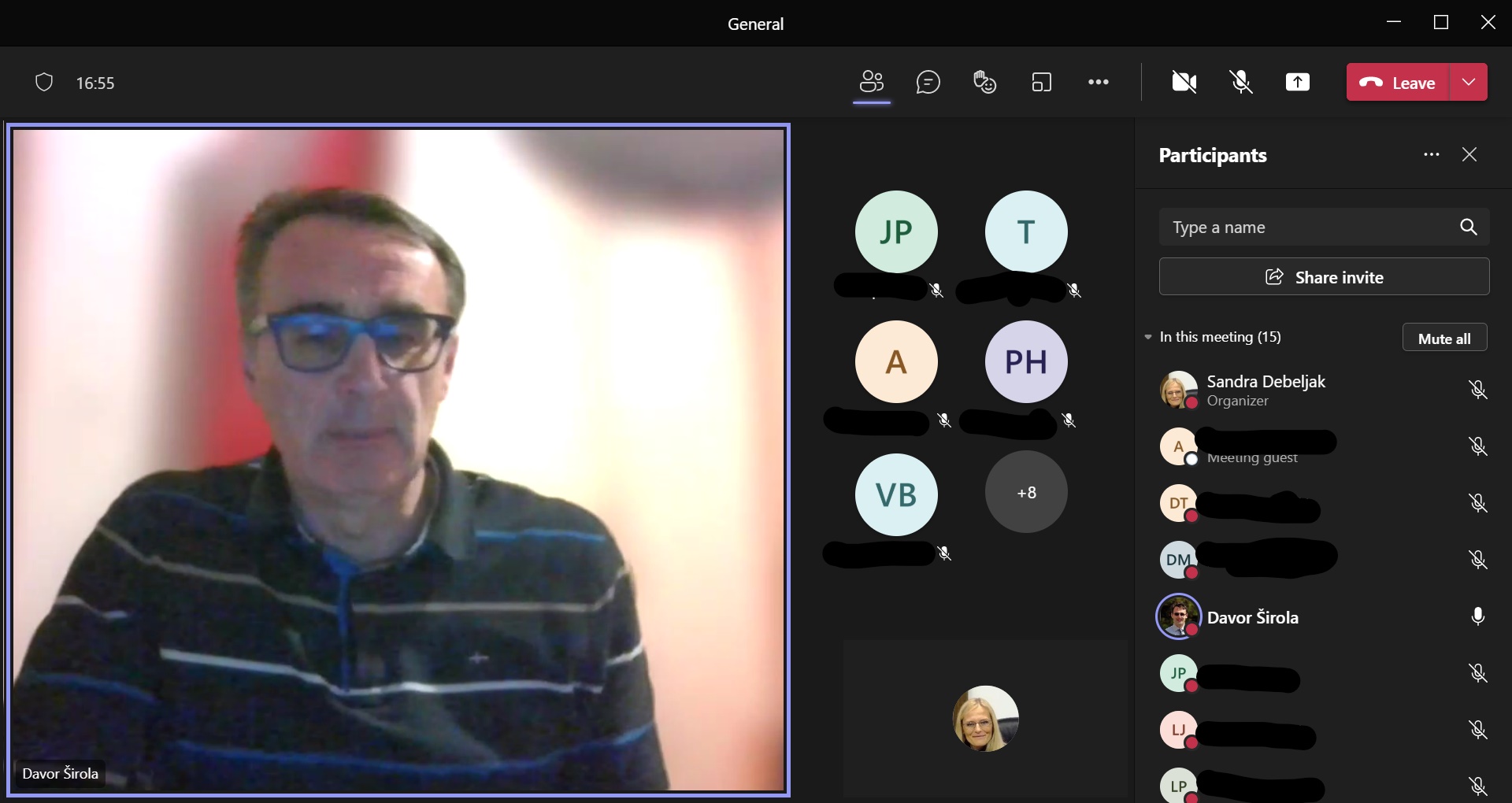
Task: Select Davor Širola in participants list
Action: click(1252, 617)
